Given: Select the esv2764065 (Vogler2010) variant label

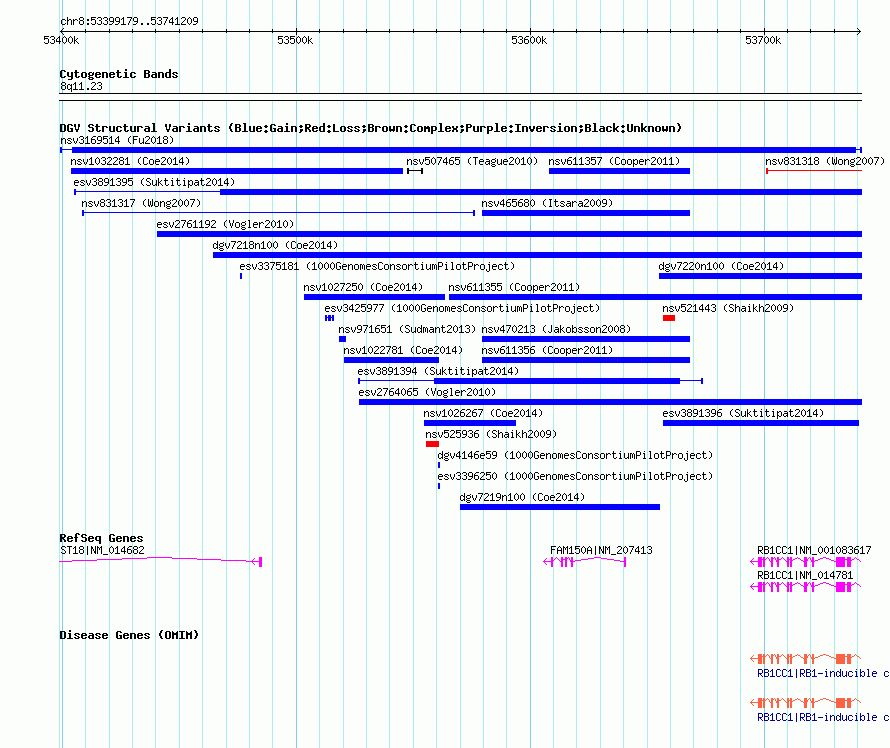Looking at the screenshot, I should coord(427,392).
